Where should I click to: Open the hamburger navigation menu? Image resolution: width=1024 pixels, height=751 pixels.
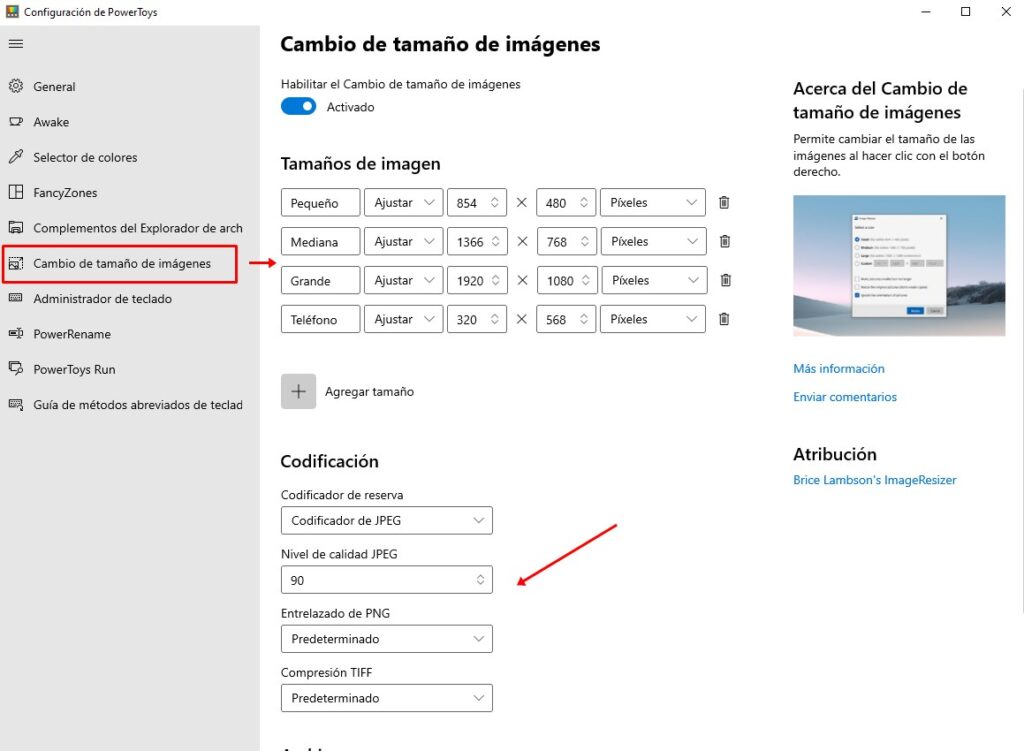coord(16,44)
